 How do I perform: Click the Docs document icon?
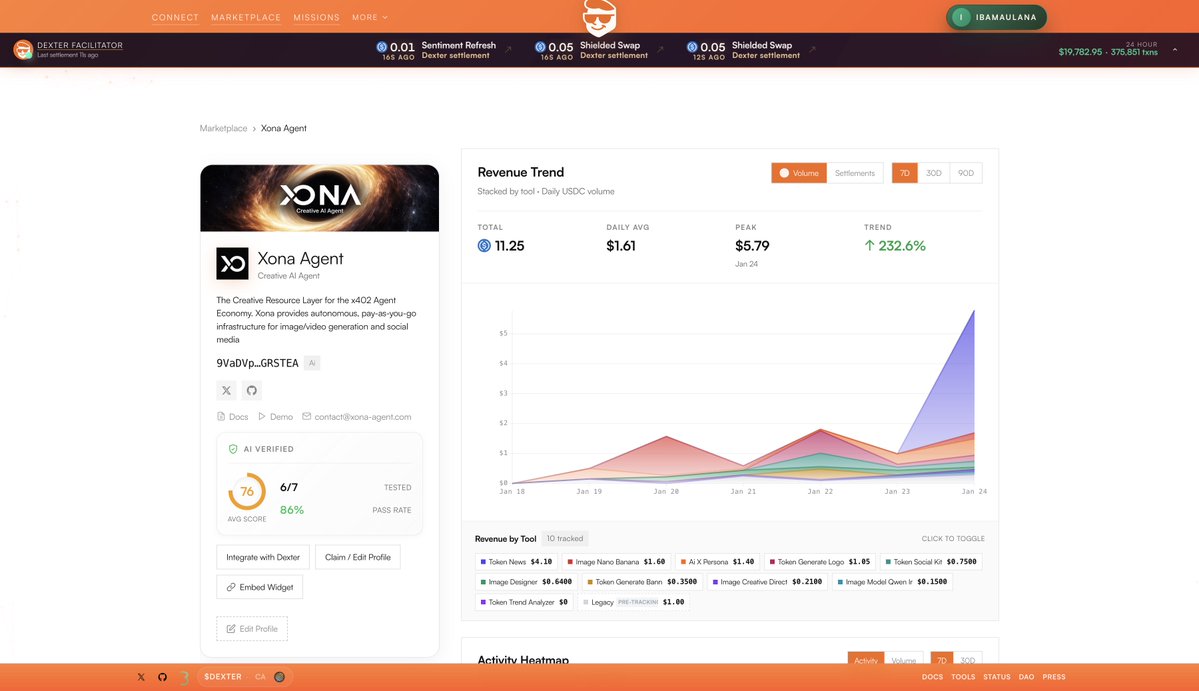pos(221,417)
